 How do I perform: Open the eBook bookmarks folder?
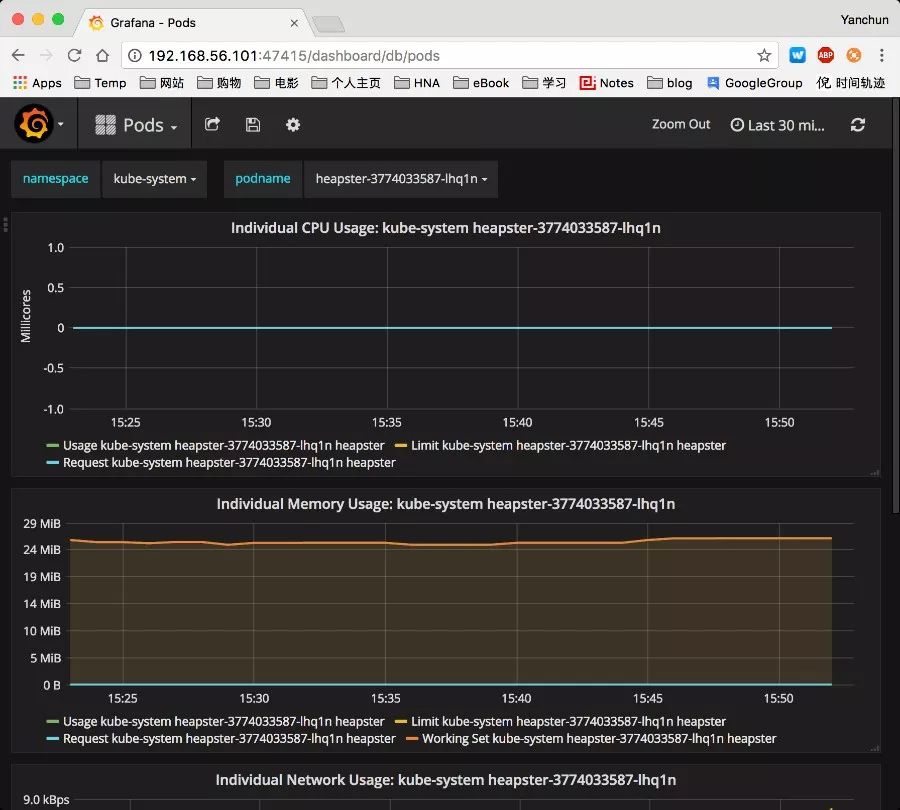pos(481,83)
